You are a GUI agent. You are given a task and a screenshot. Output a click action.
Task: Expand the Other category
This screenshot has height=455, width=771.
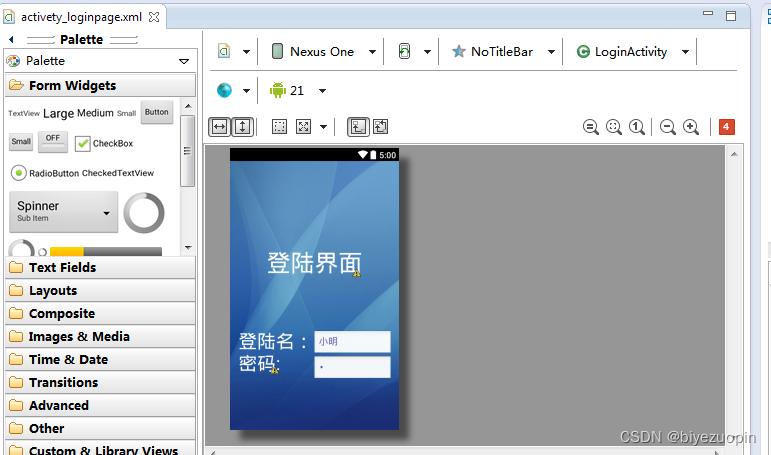(100, 428)
